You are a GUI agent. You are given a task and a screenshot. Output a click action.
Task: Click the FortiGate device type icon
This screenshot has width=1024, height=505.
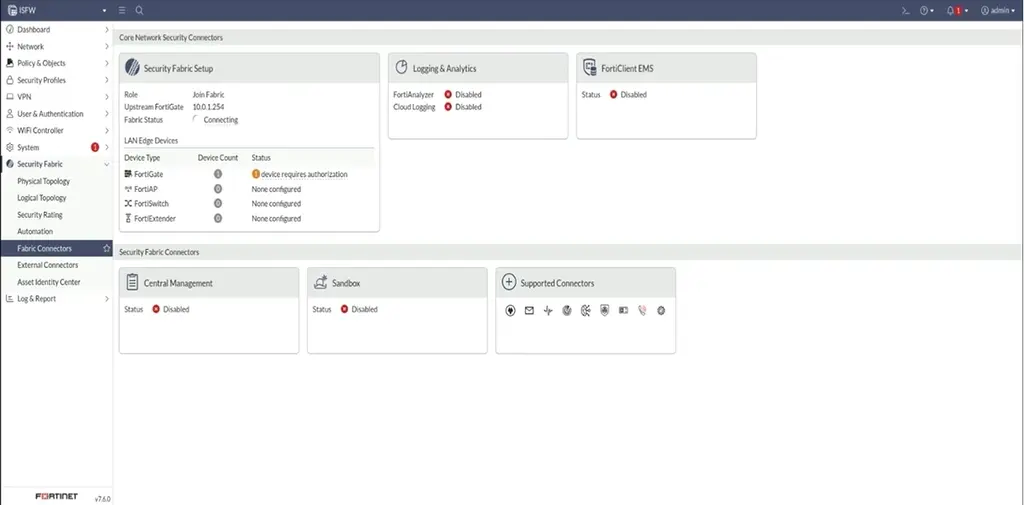click(x=129, y=174)
